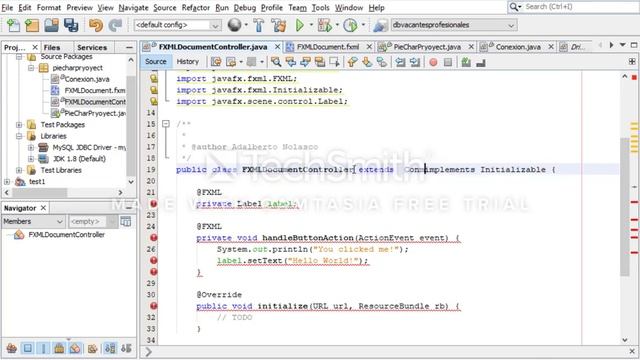Screen dimensions: 640x360
Task: Toggle Show Static Members filter in Navigator
Action: 43,348
